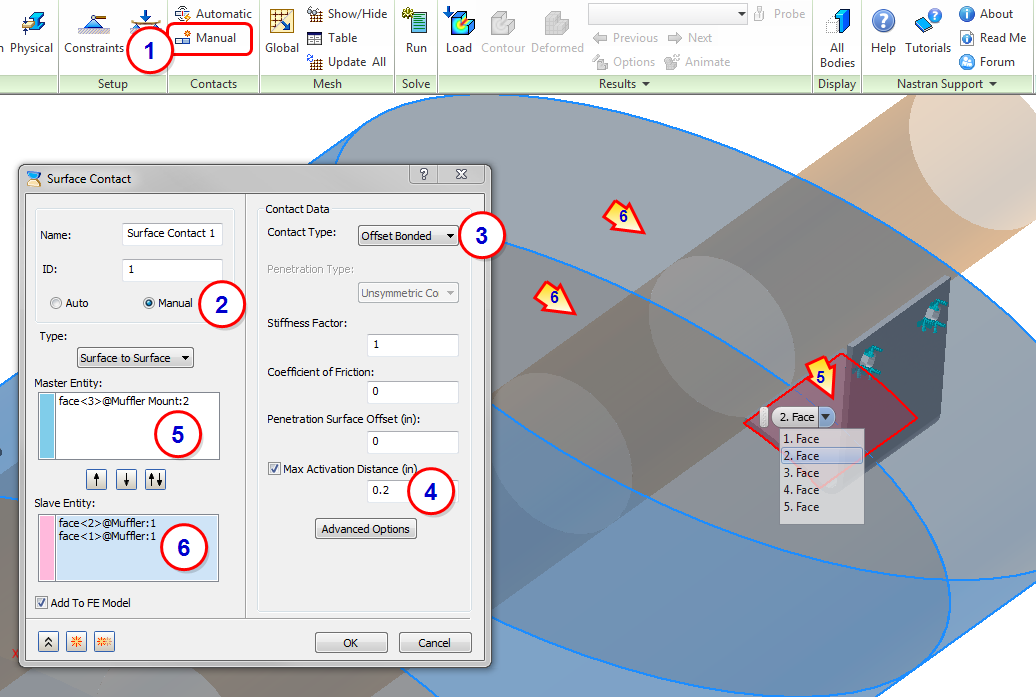This screenshot has height=697, width=1036.
Task: Toggle mesh Show/Hide
Action: tap(347, 13)
